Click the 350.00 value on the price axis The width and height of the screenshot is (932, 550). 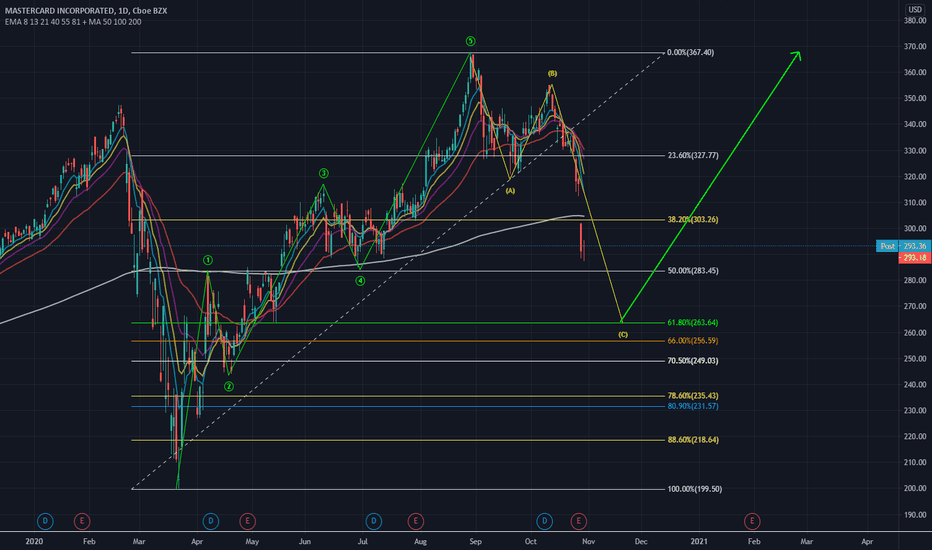(x=915, y=98)
